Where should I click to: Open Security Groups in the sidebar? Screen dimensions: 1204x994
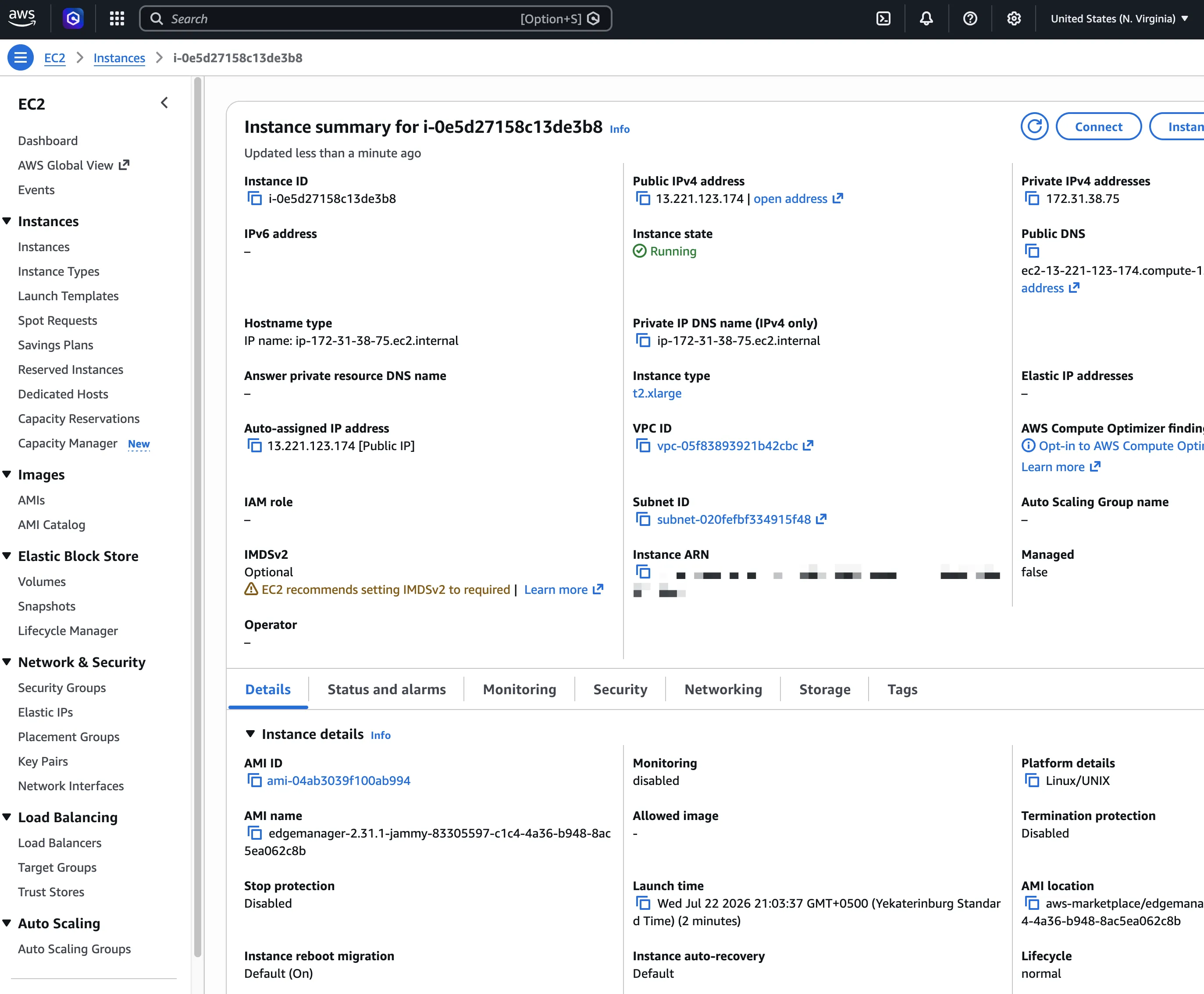click(x=62, y=688)
